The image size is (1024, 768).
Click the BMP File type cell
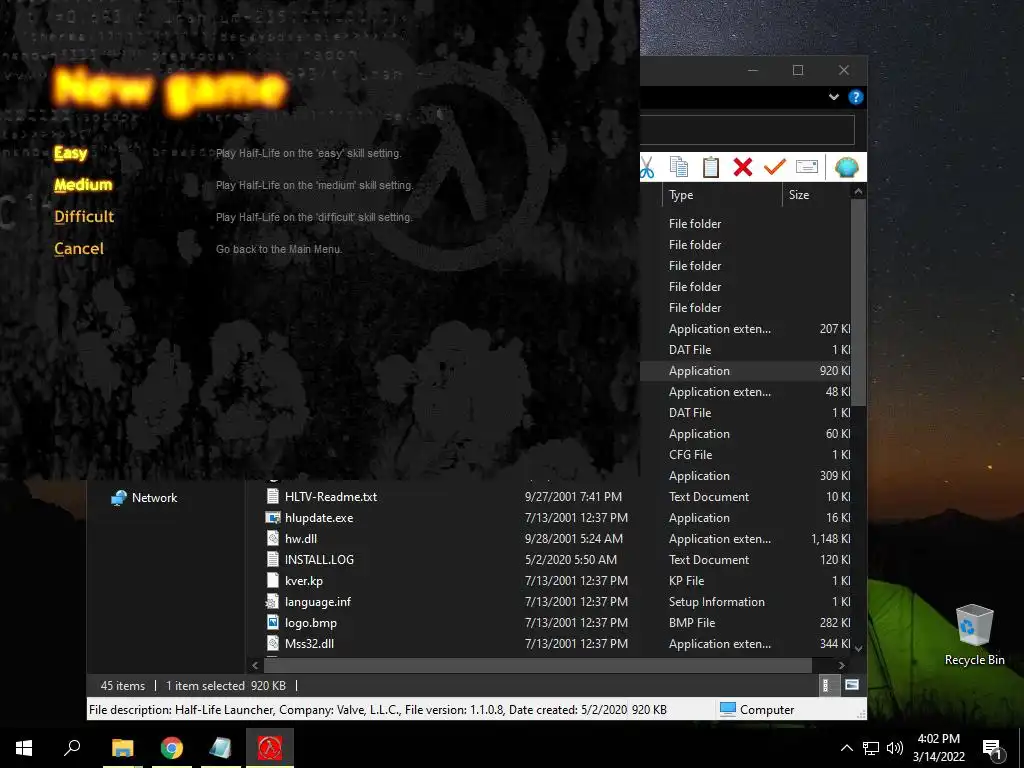(x=692, y=622)
